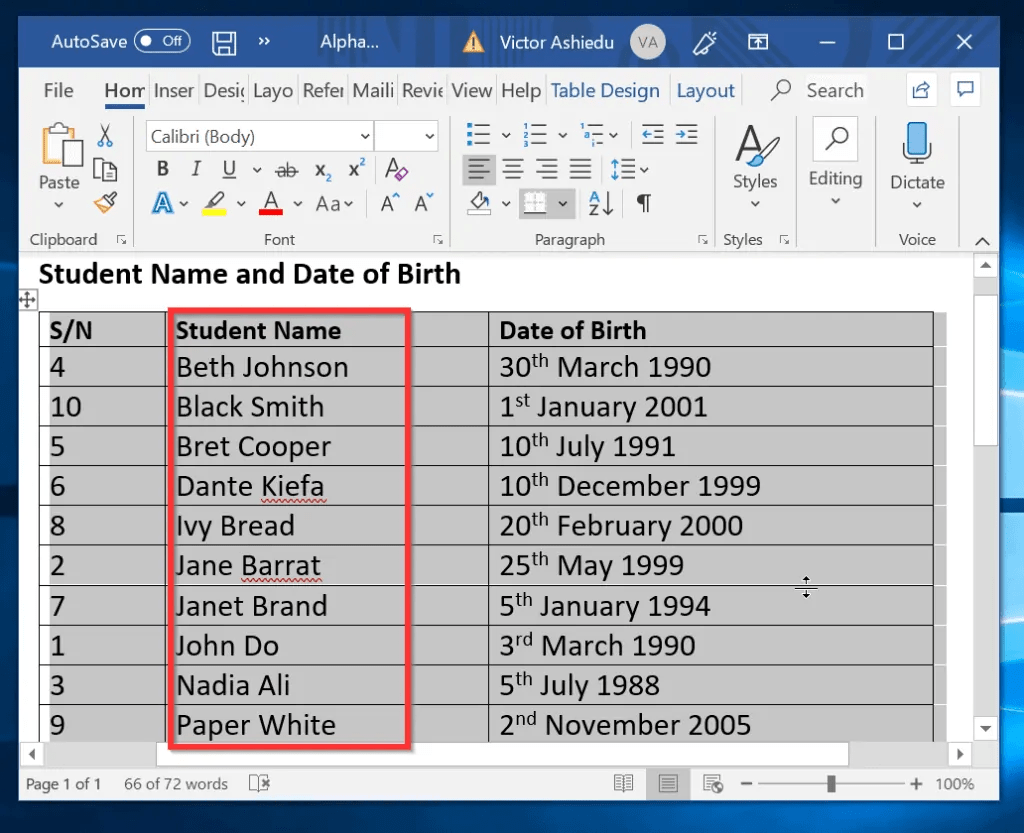This screenshot has height=833, width=1024.
Task: Center-align text using the alignment icon
Action: (513, 169)
